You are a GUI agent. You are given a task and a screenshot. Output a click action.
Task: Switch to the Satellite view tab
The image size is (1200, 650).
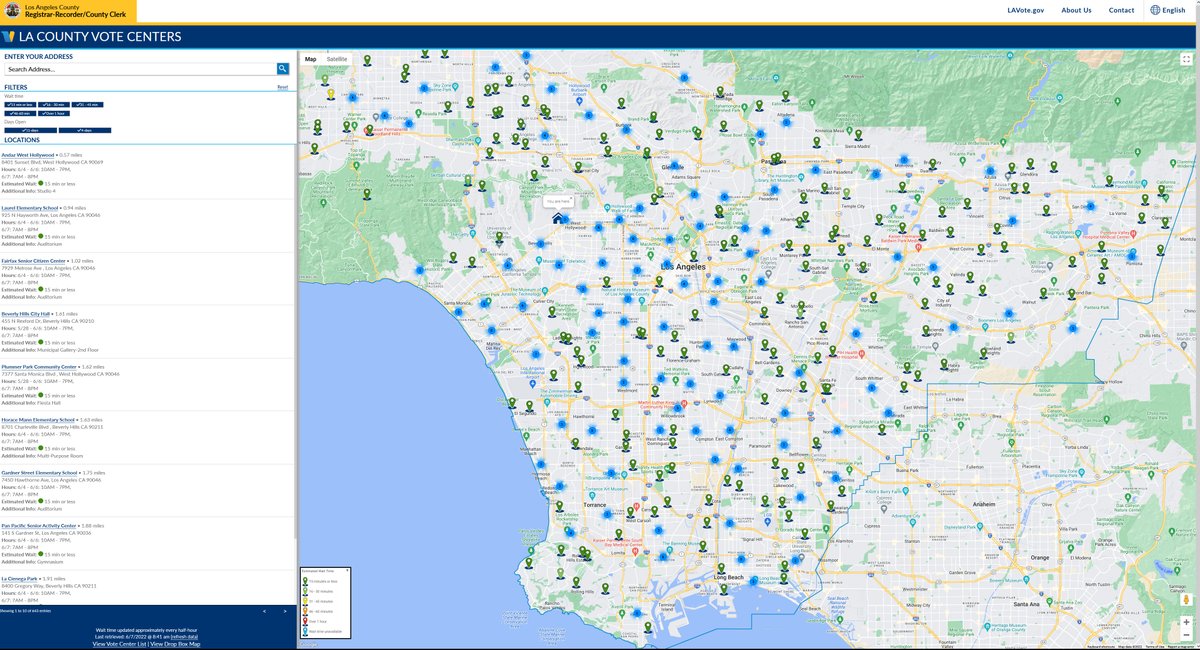tap(337, 59)
